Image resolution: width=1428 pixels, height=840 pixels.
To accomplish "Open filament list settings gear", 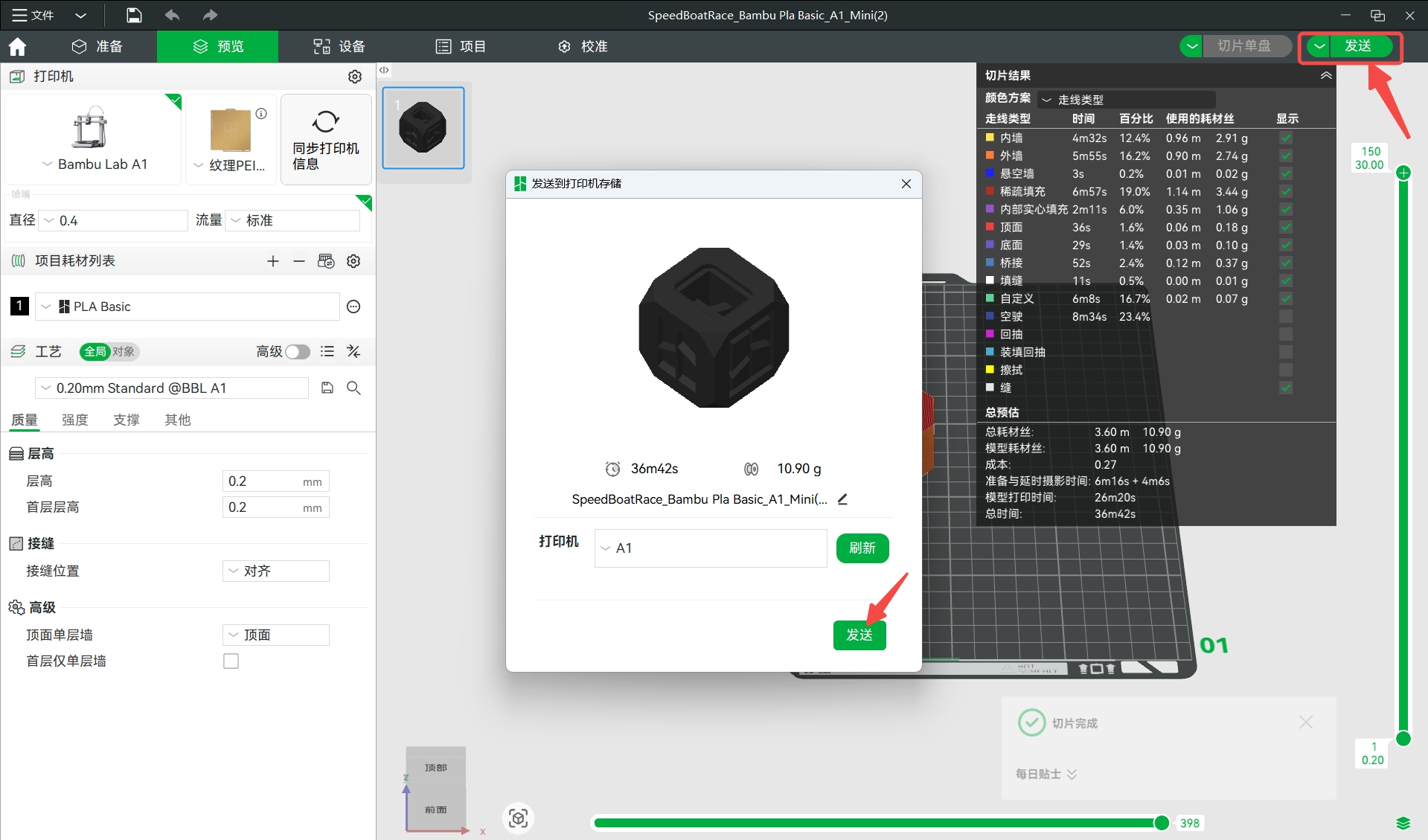I will click(x=353, y=261).
